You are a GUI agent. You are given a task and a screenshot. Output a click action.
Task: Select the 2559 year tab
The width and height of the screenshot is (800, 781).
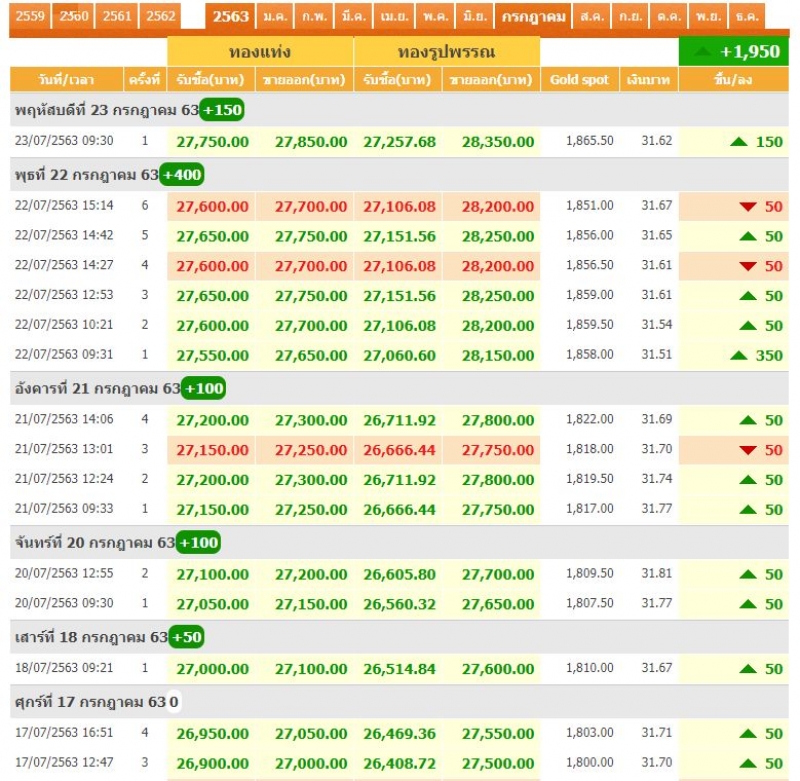coord(30,16)
